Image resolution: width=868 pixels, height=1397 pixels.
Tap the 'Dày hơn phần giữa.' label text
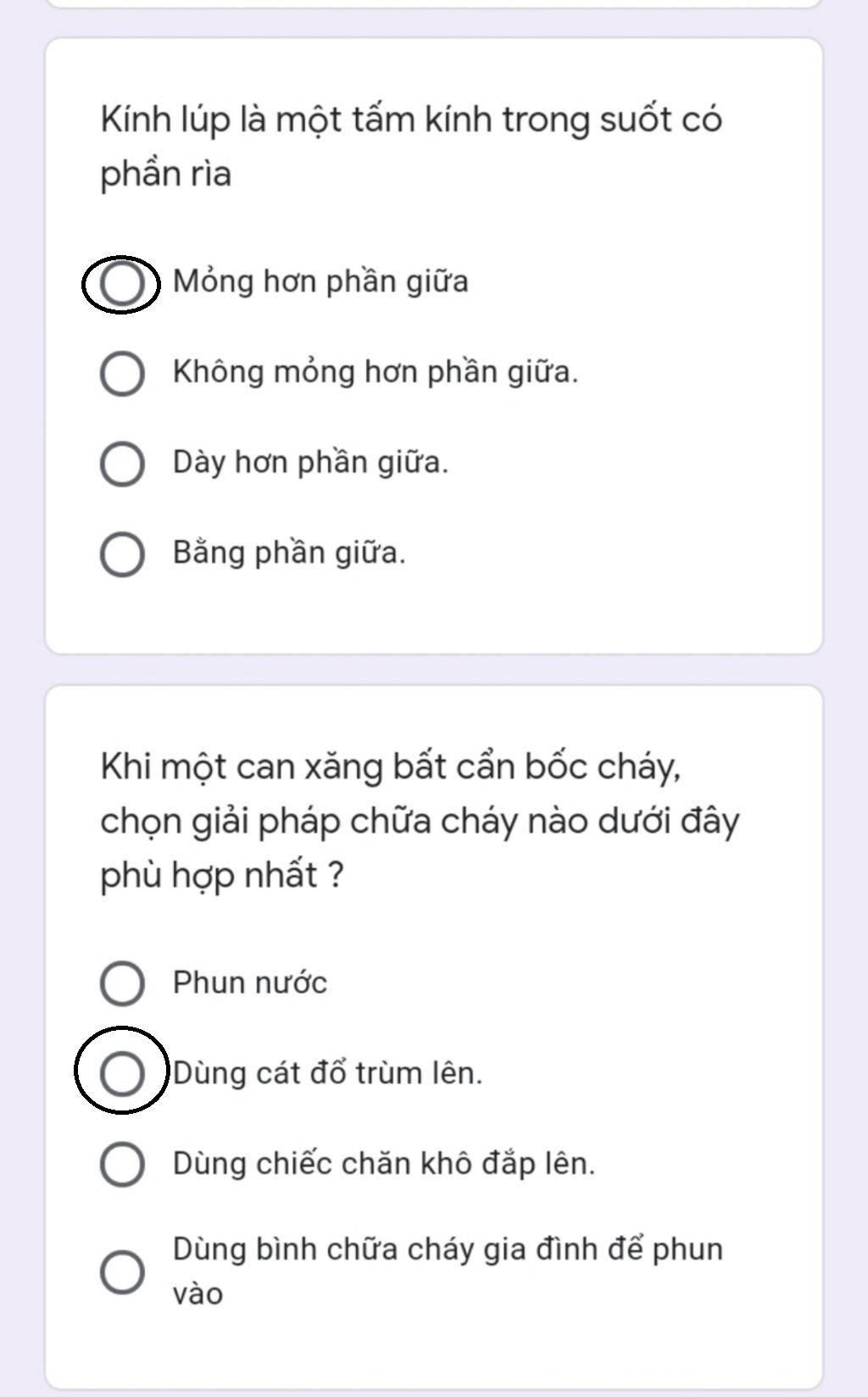[310, 462]
